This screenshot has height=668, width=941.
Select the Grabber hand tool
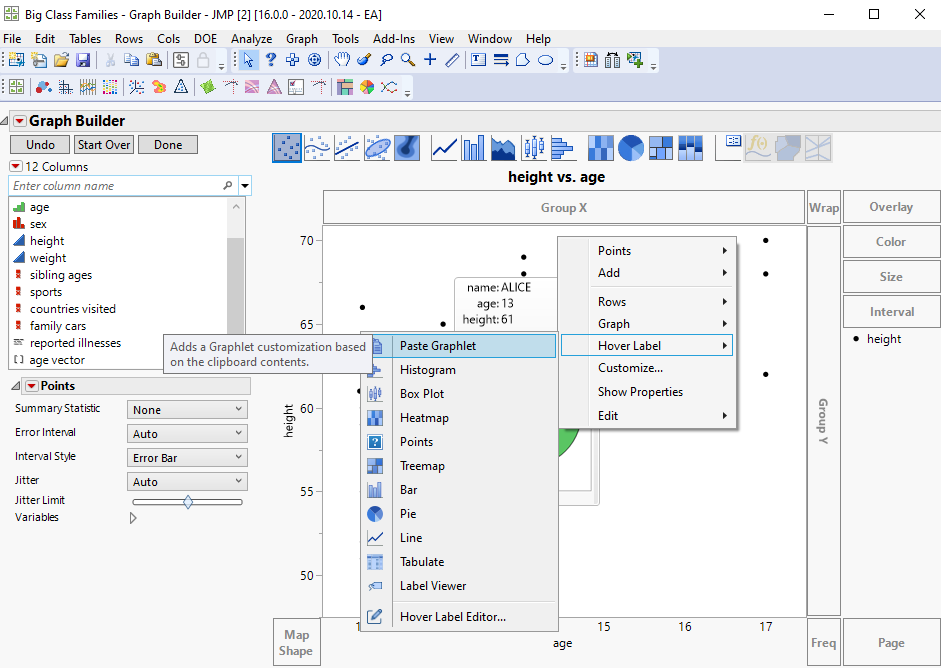343,60
